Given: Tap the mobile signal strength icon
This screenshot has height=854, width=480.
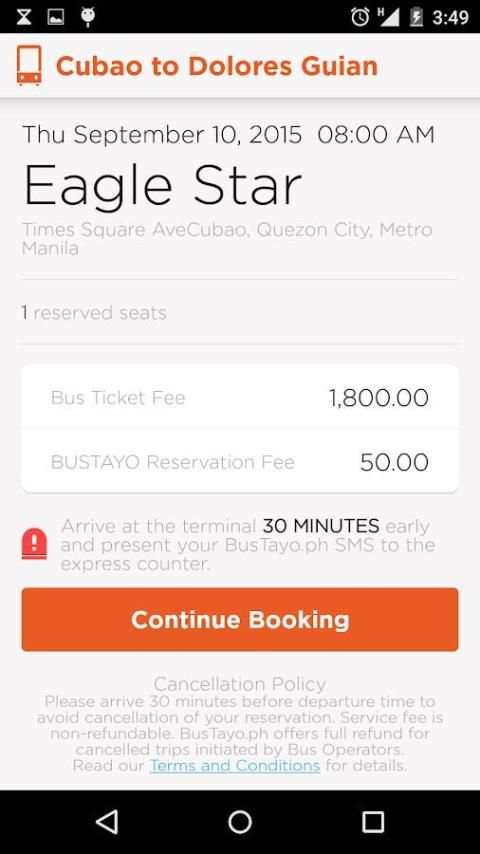Looking at the screenshot, I should tap(389, 17).
